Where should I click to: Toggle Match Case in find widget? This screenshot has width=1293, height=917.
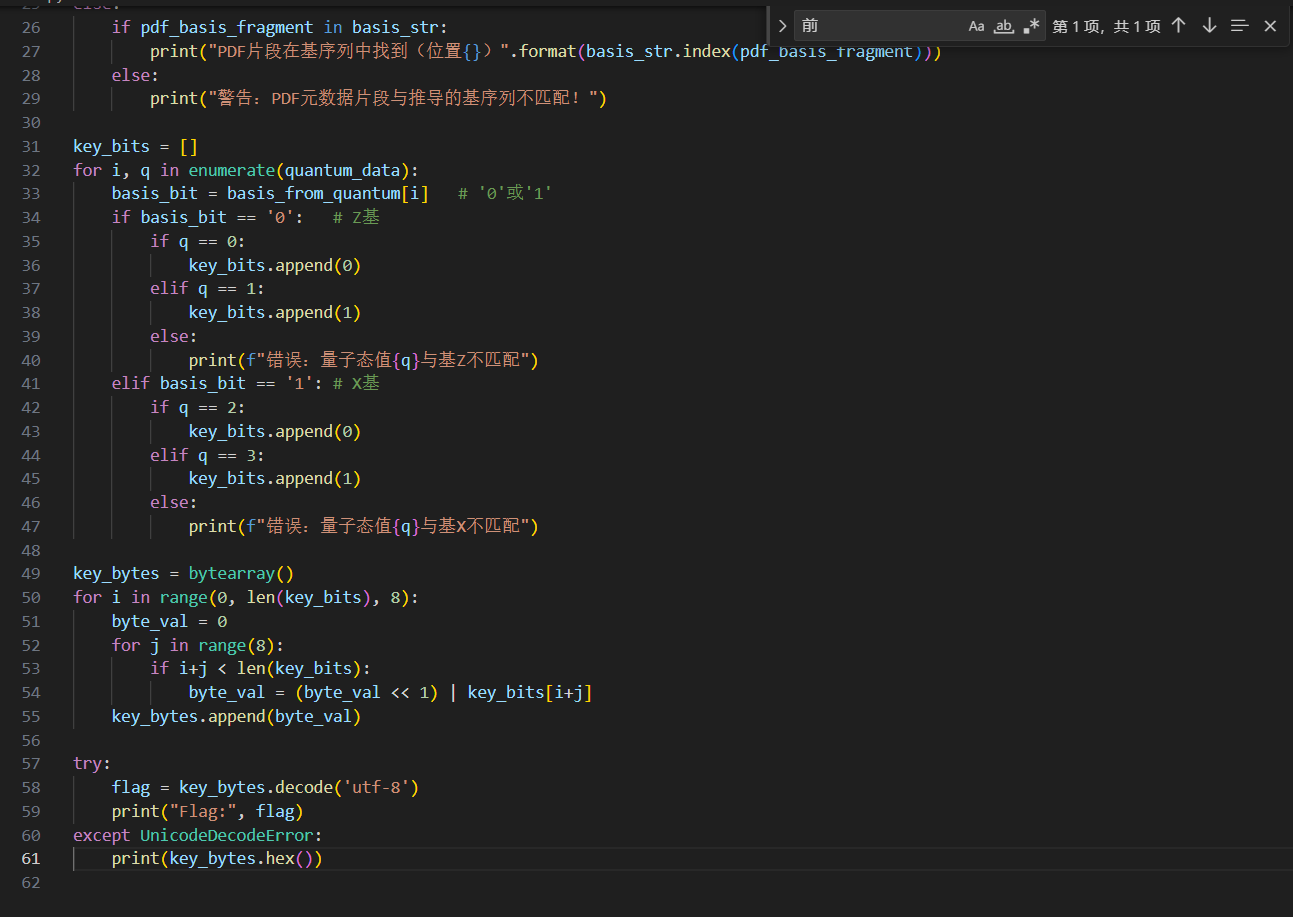[x=976, y=26]
